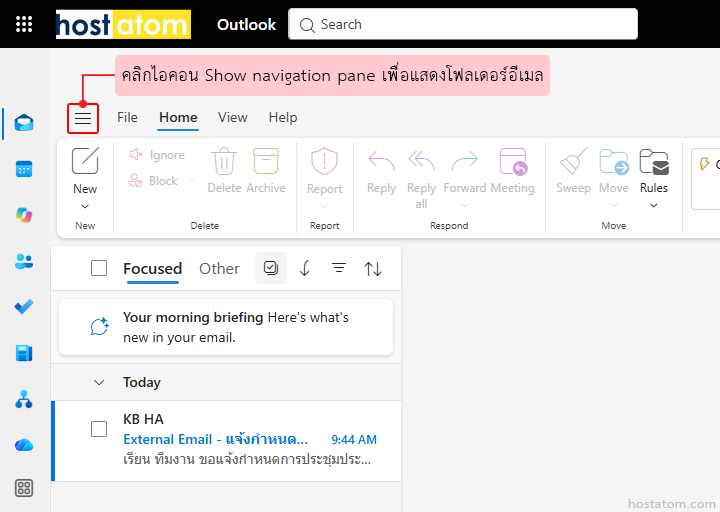Click the Outlook title text
This screenshot has height=512, width=720.
pos(247,24)
